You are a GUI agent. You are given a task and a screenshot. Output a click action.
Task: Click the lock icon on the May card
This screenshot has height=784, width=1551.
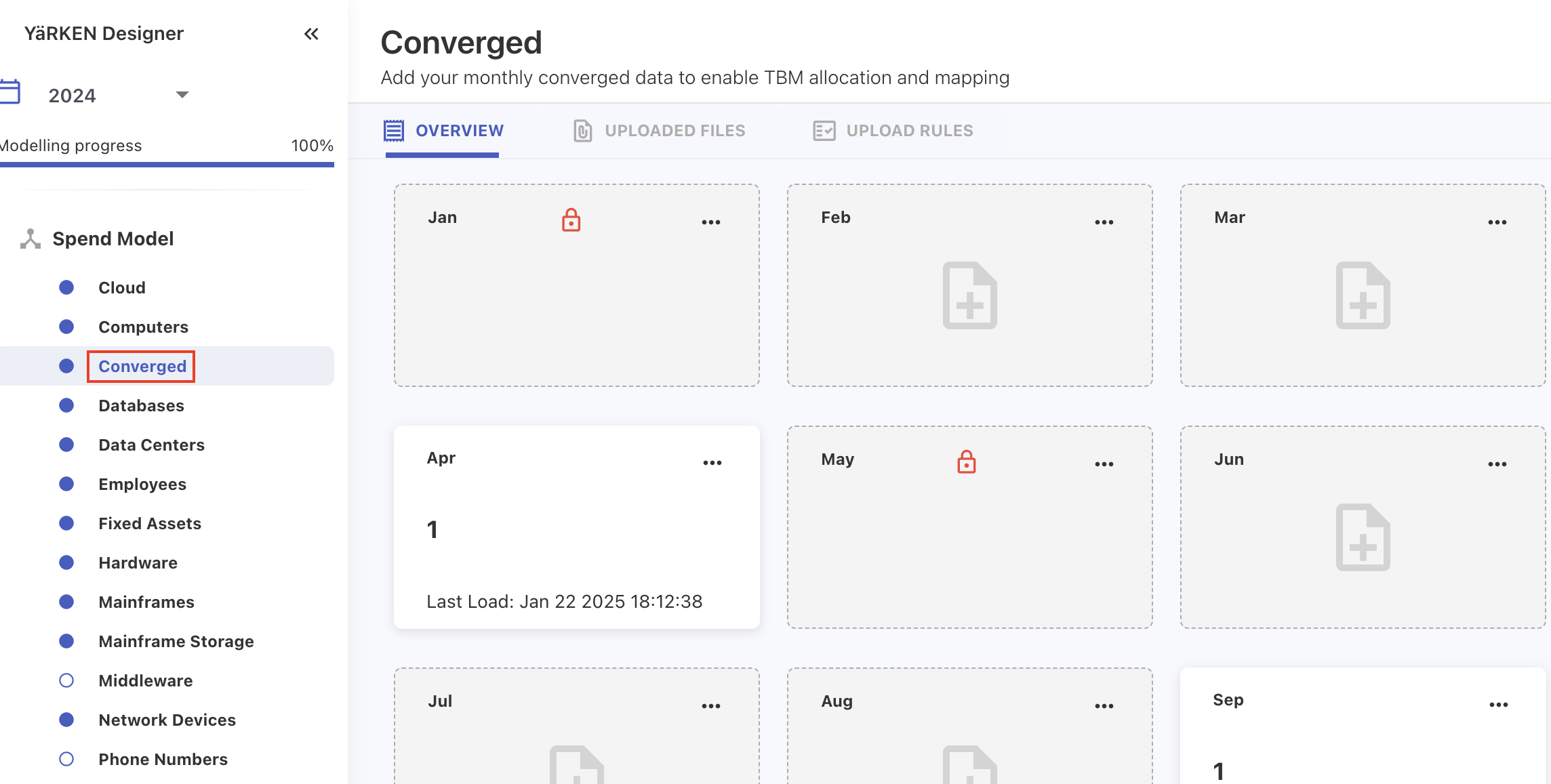(966, 462)
